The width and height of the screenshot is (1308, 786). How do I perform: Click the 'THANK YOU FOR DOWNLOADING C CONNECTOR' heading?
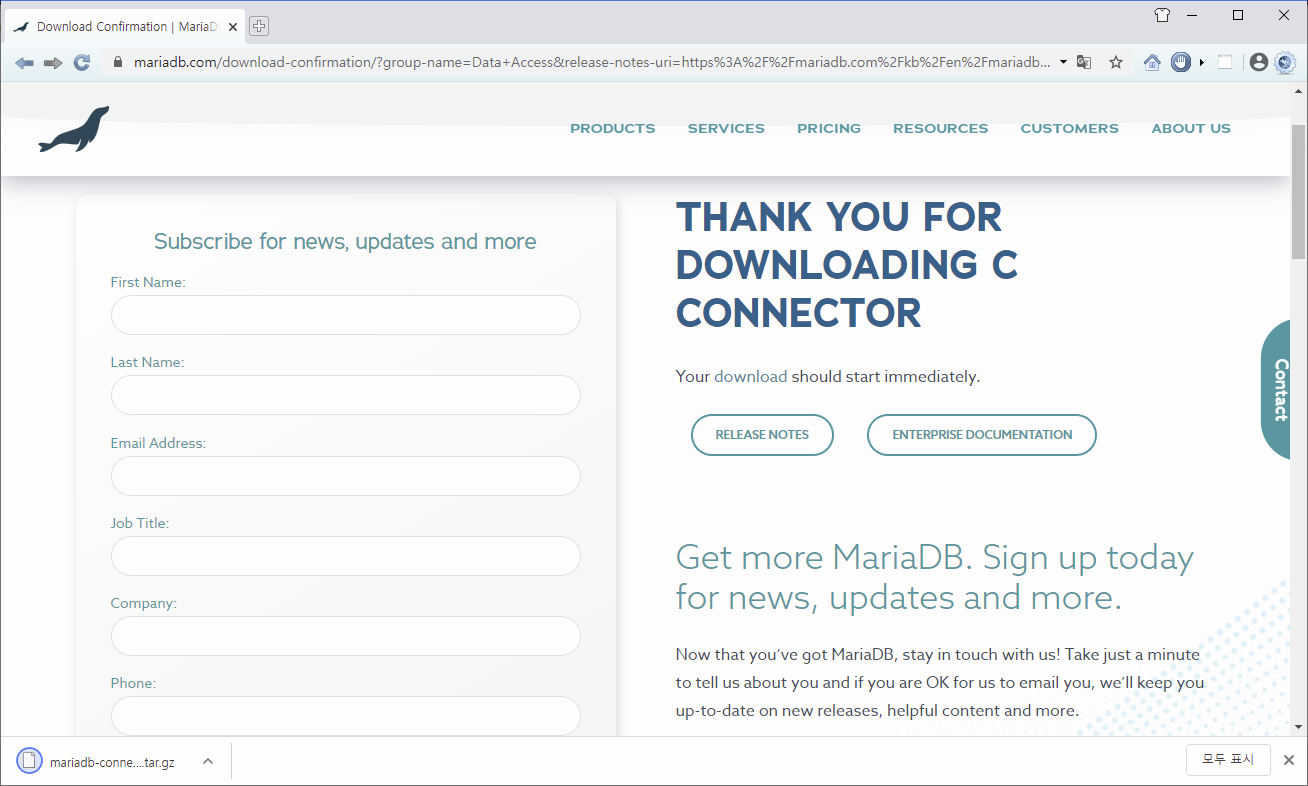(847, 265)
